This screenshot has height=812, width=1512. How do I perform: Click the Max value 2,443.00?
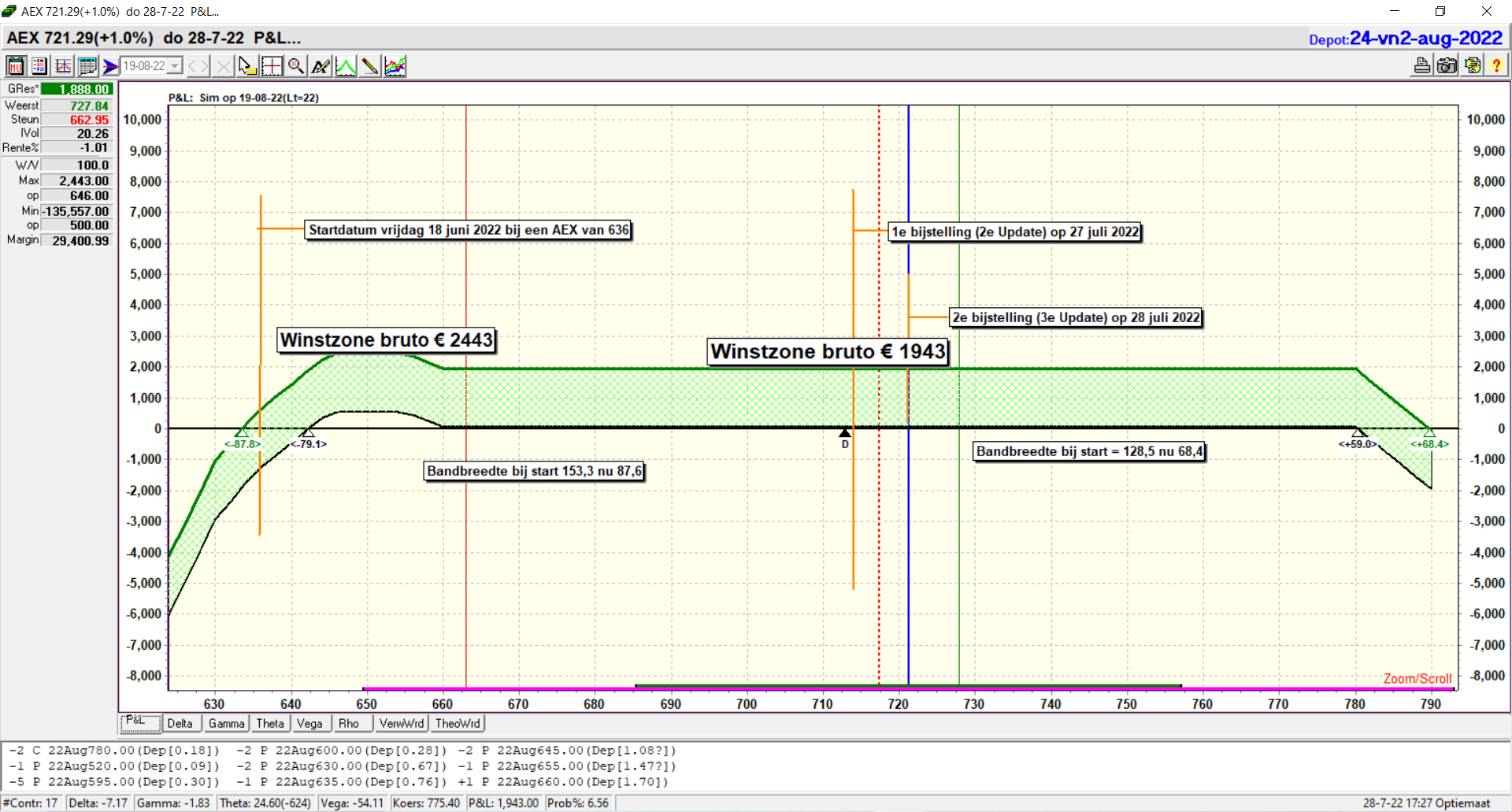pyautogui.click(x=77, y=181)
